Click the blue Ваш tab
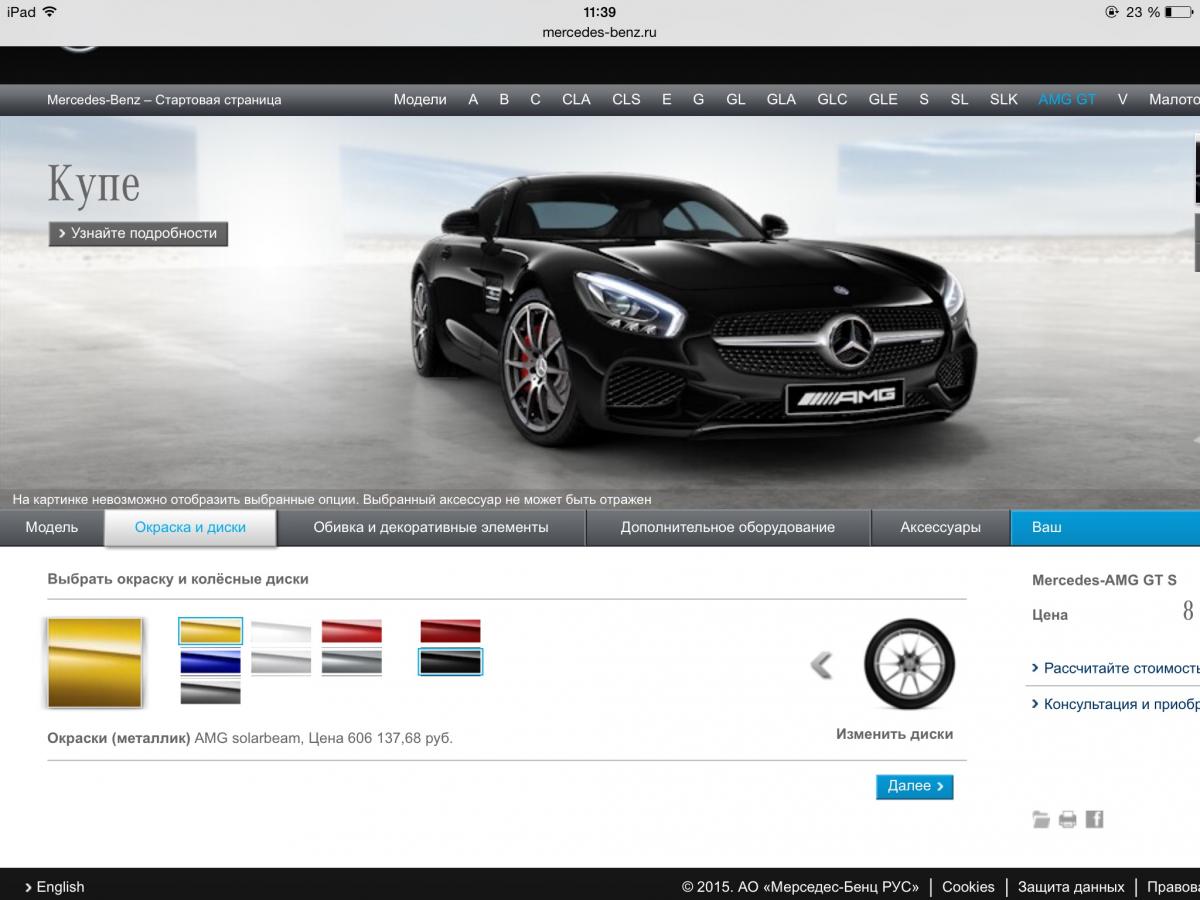This screenshot has width=1200, height=900. [x=1105, y=527]
